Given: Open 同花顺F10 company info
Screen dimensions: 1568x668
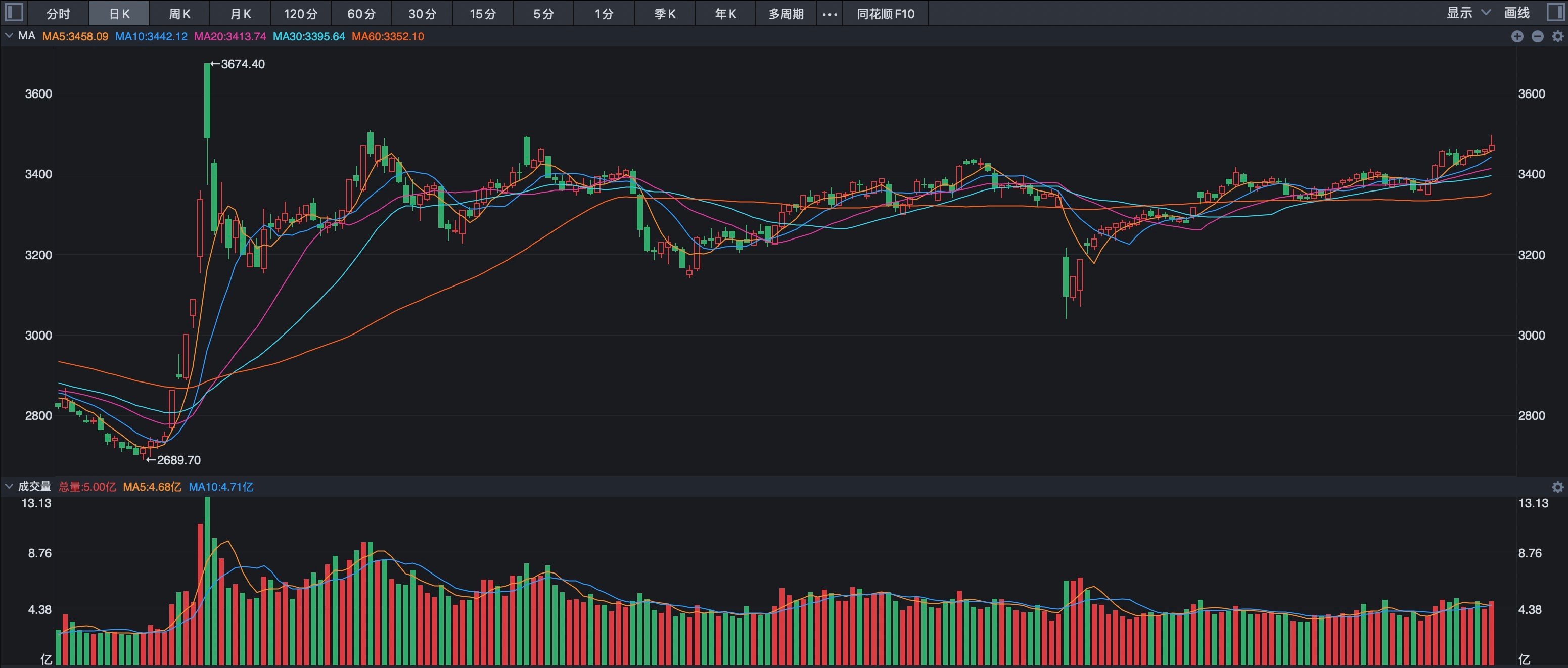Looking at the screenshot, I should pyautogui.click(x=886, y=13).
